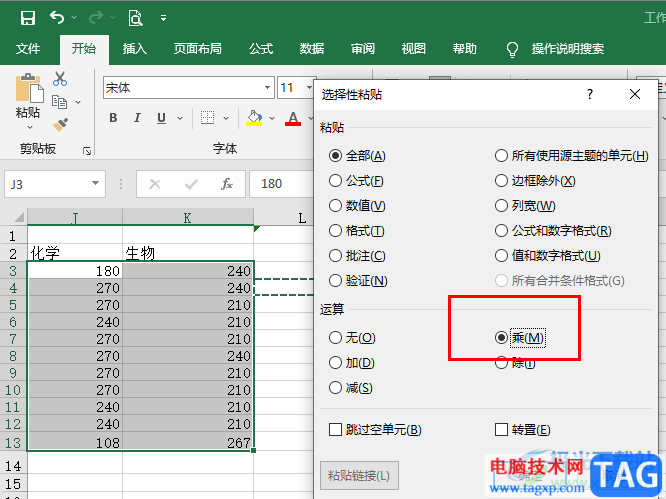Toggle Italic formatting

[x=137, y=118]
